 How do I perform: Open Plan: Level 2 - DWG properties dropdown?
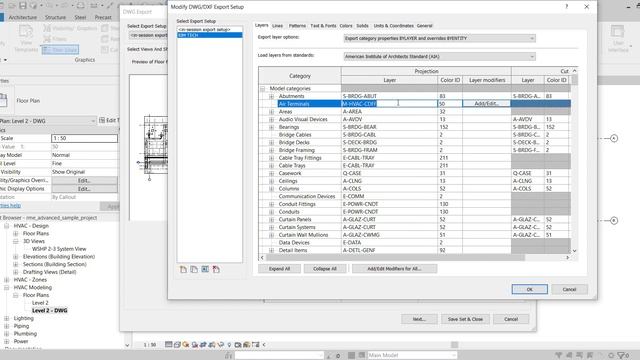pos(48,121)
